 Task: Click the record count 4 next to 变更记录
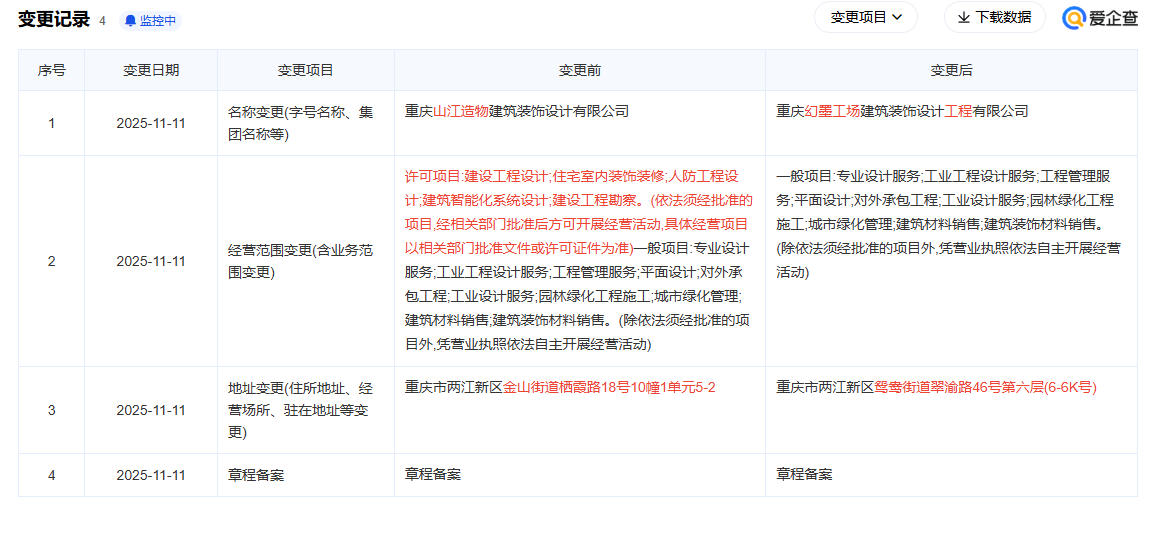[x=102, y=21]
